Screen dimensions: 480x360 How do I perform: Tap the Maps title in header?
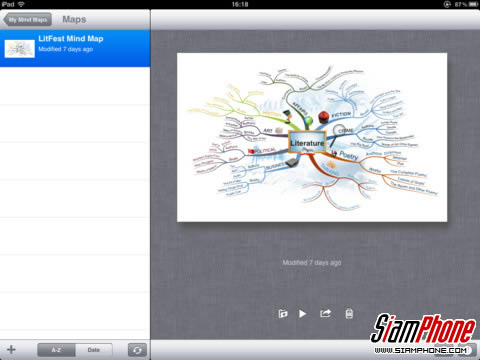tap(74, 20)
